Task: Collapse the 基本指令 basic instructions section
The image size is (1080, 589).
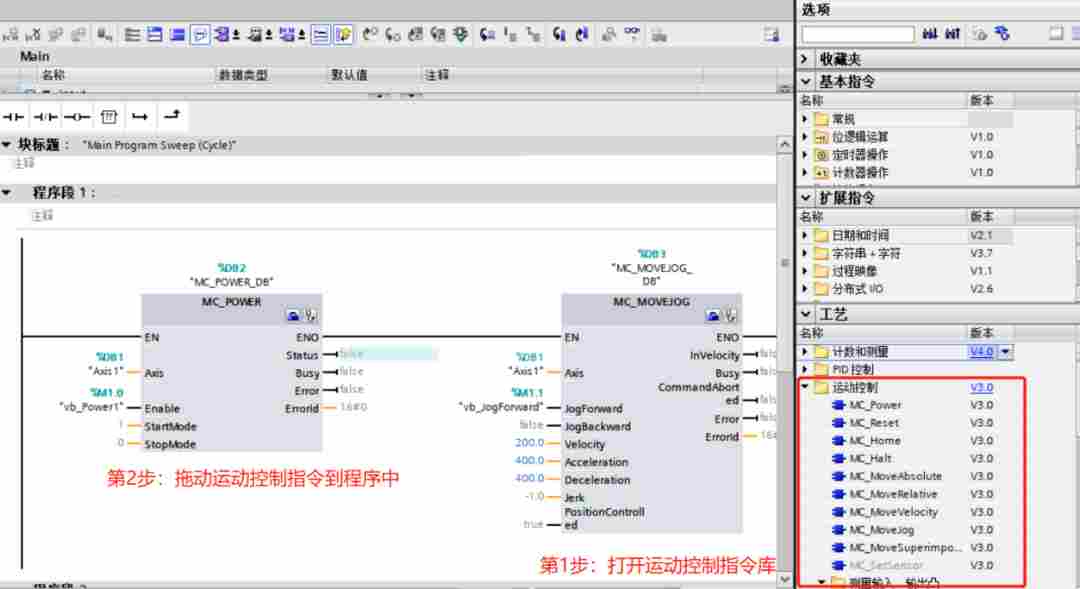Action: pyautogui.click(x=805, y=81)
